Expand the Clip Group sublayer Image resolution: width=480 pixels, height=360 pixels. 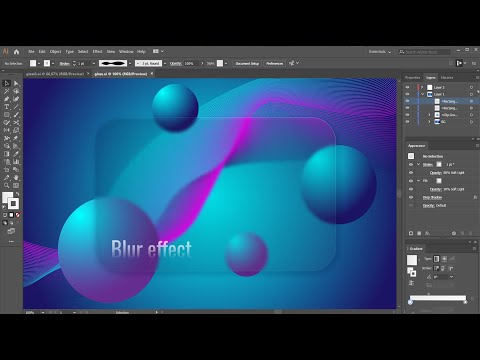(429, 115)
